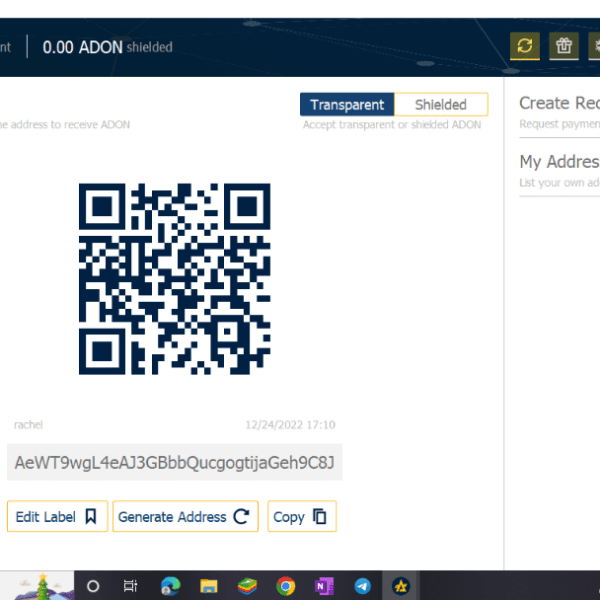Click the yellow refresh sync icon

(525, 46)
